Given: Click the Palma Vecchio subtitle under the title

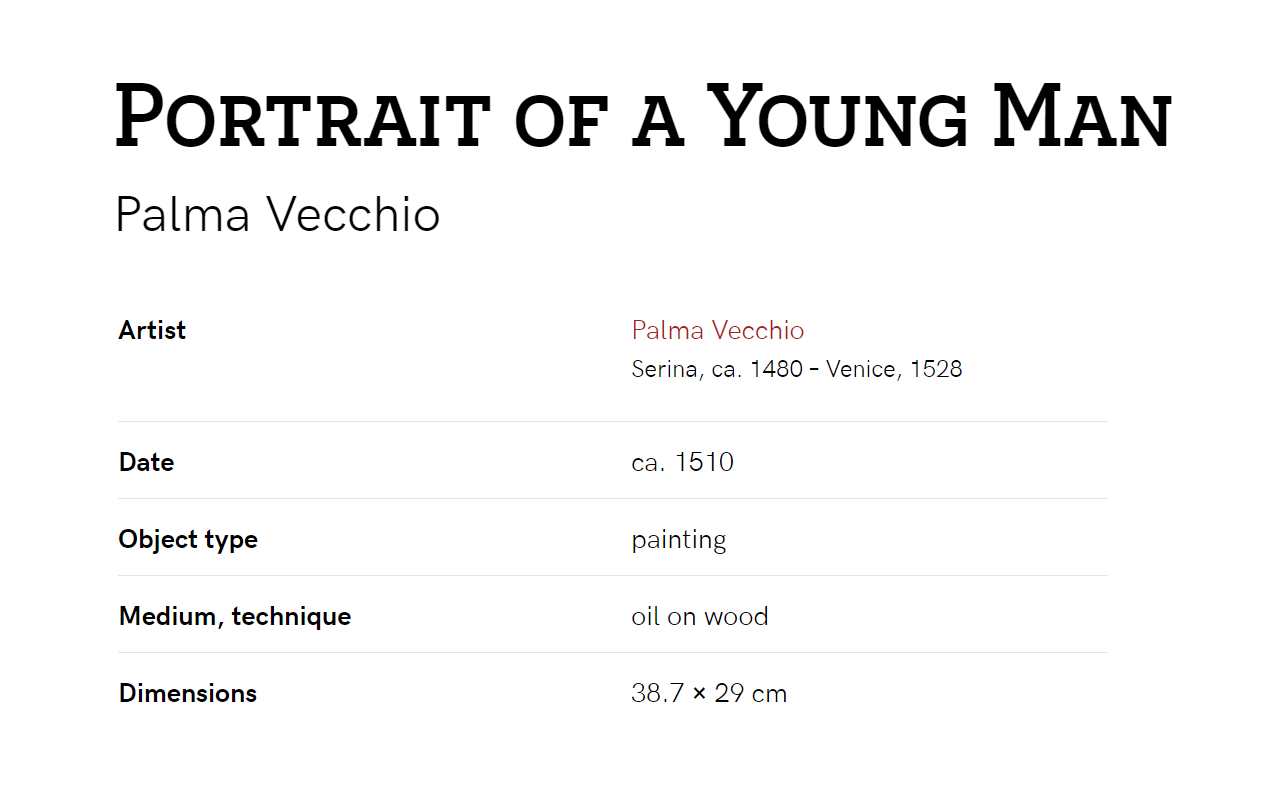Looking at the screenshot, I should [278, 214].
